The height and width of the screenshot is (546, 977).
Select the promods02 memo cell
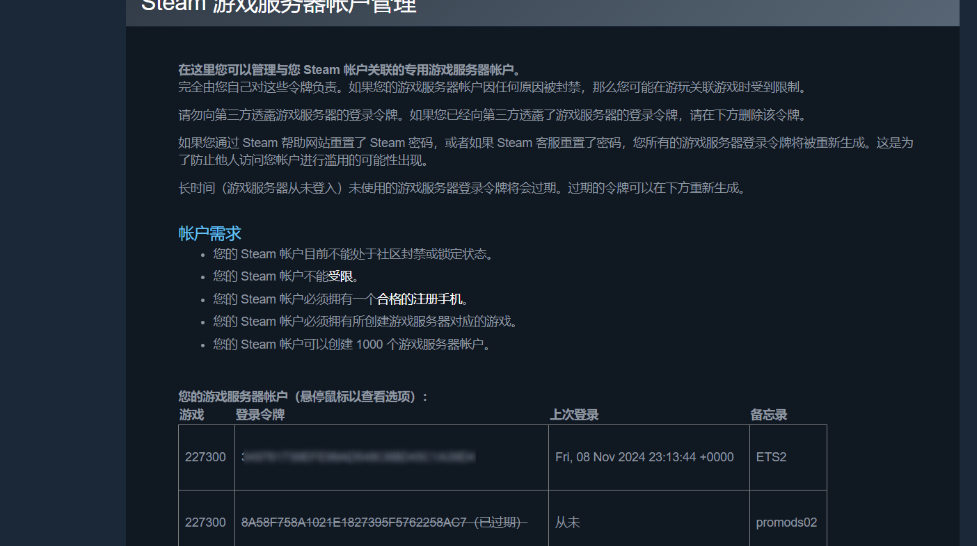pos(786,522)
